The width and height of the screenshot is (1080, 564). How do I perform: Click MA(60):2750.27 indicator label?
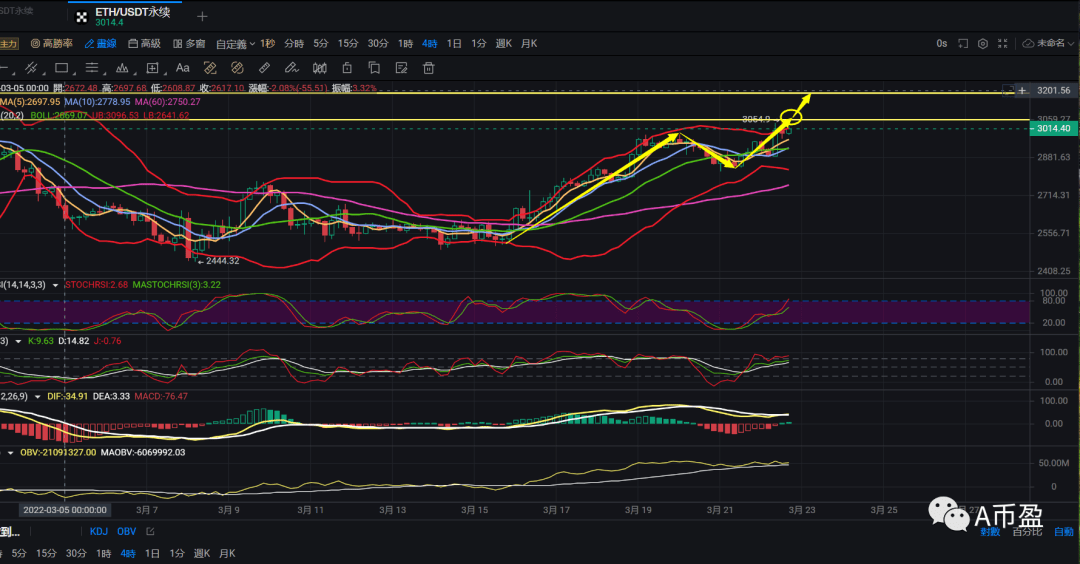click(x=167, y=102)
